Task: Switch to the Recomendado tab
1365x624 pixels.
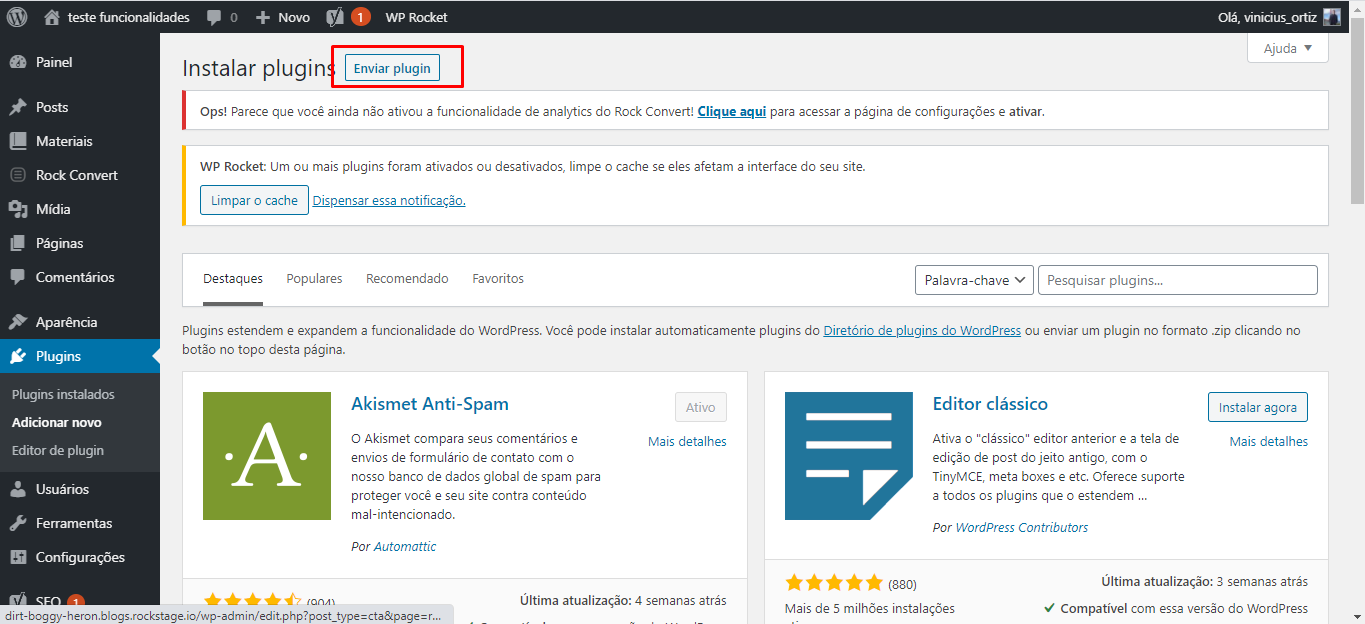Action: coord(407,279)
